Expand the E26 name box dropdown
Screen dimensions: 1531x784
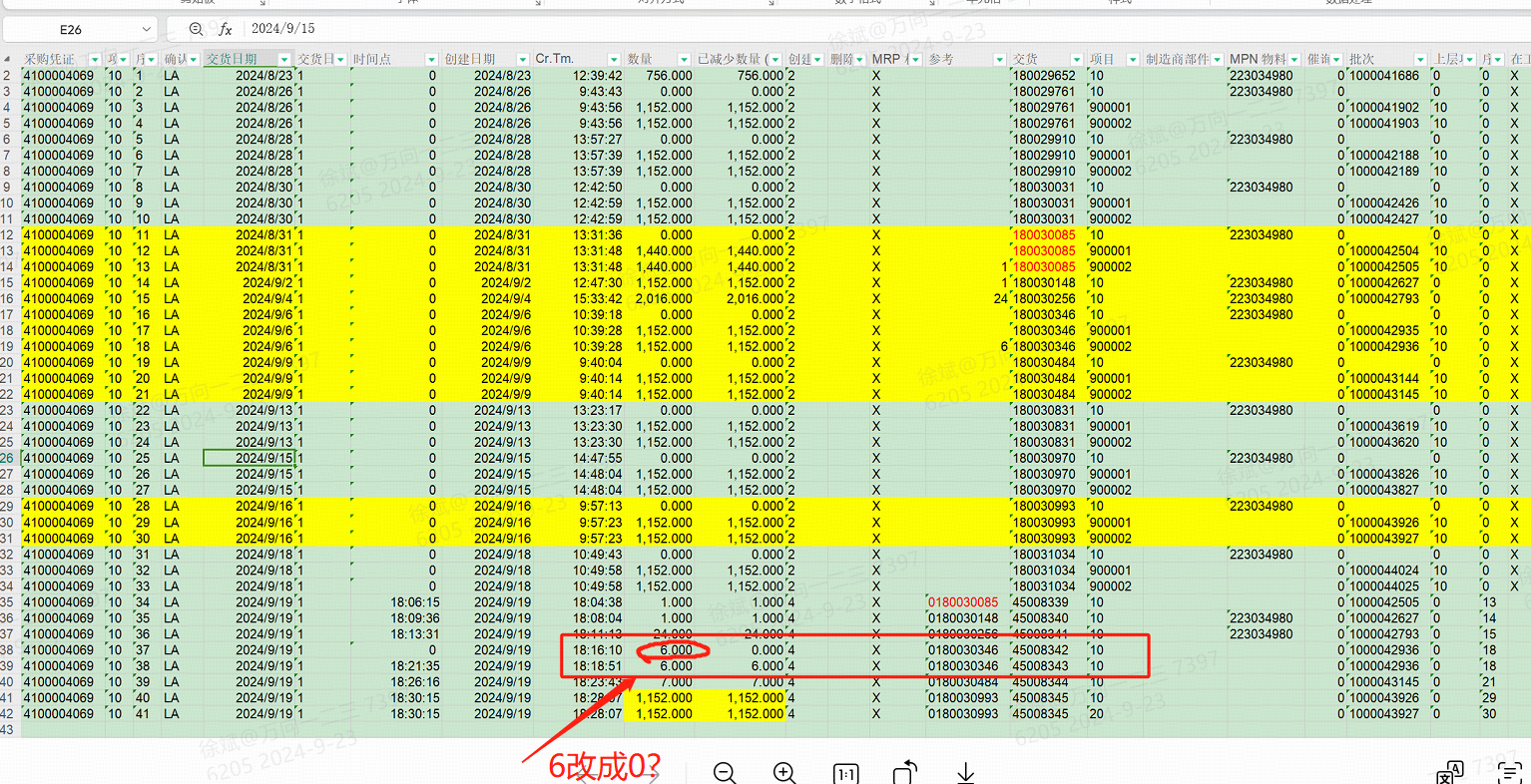[147, 29]
